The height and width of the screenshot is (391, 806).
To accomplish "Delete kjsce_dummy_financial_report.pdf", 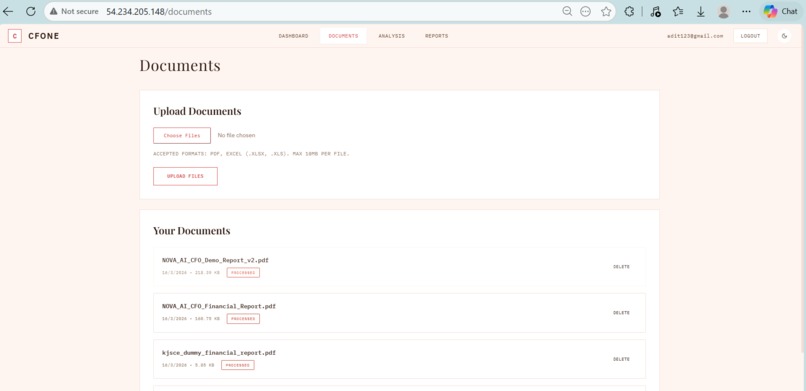I will 621,359.
